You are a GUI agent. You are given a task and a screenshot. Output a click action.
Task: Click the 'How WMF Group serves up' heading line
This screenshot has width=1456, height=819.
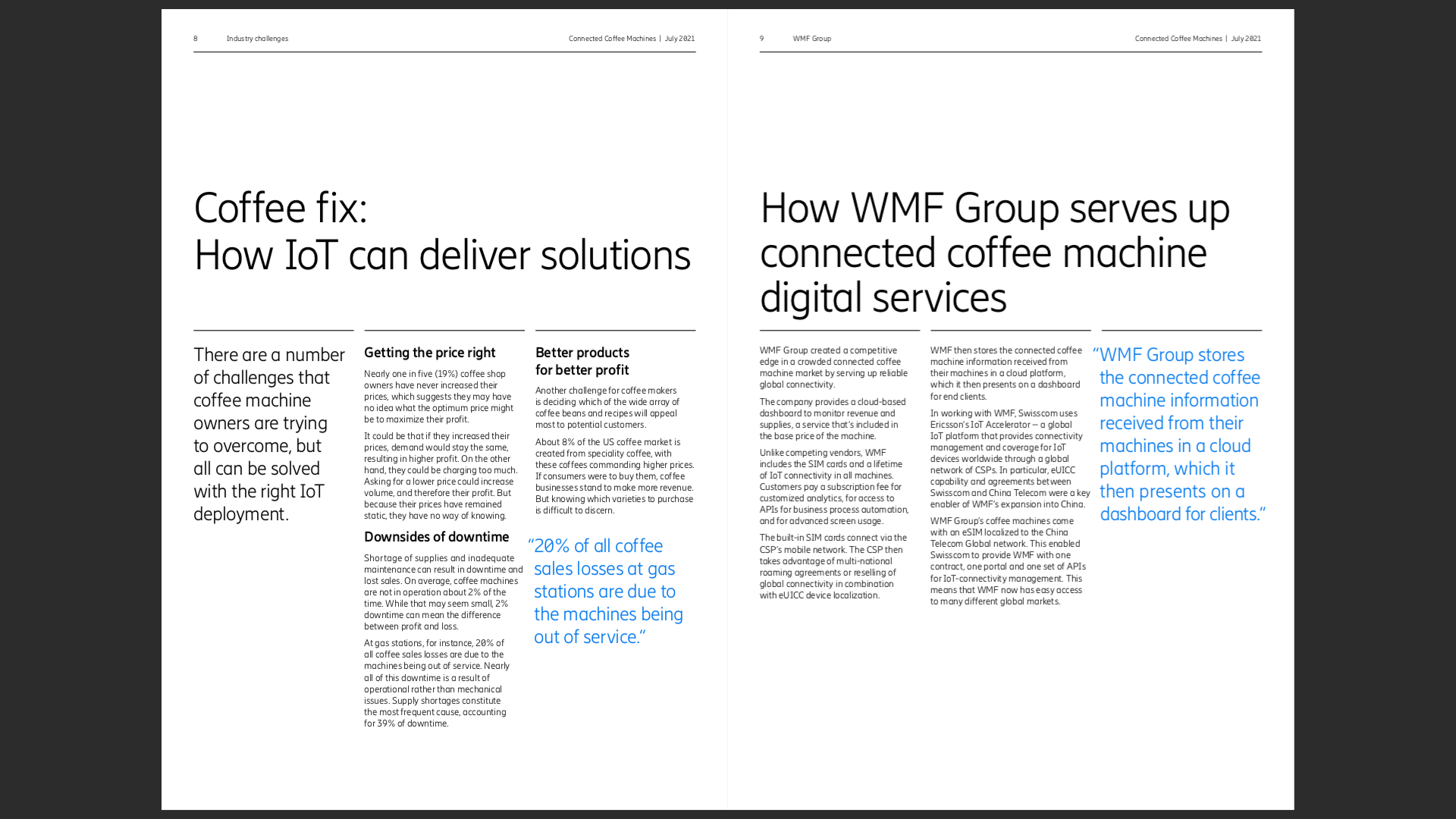pos(995,209)
